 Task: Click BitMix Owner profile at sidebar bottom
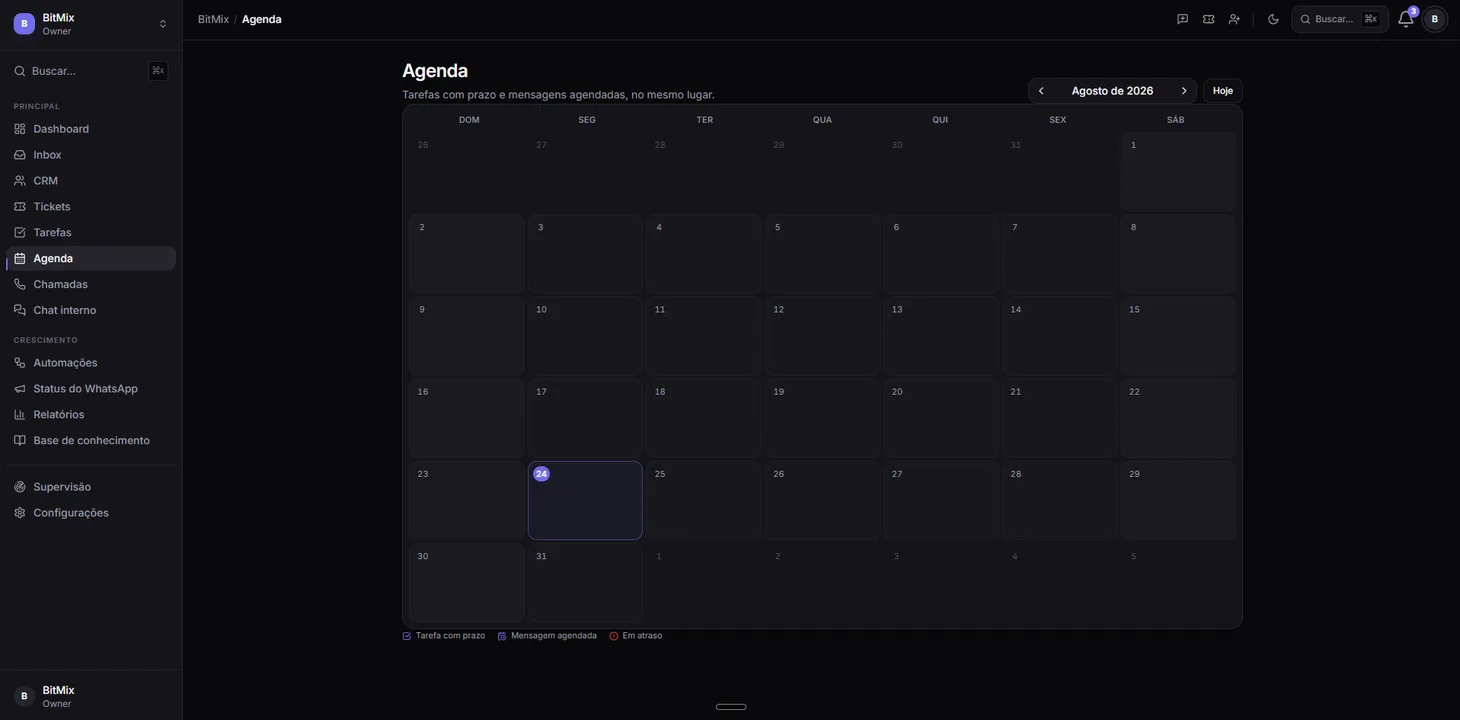click(91, 696)
